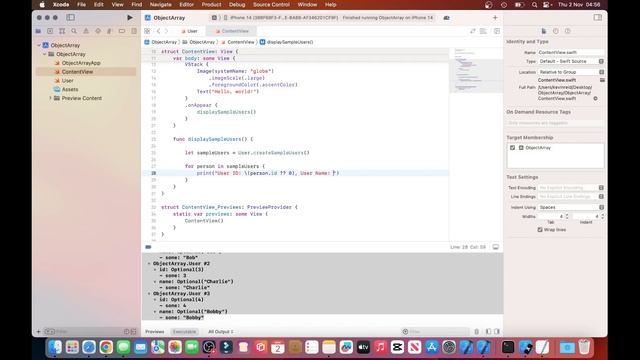Select the ContentView editor tab

(232, 31)
